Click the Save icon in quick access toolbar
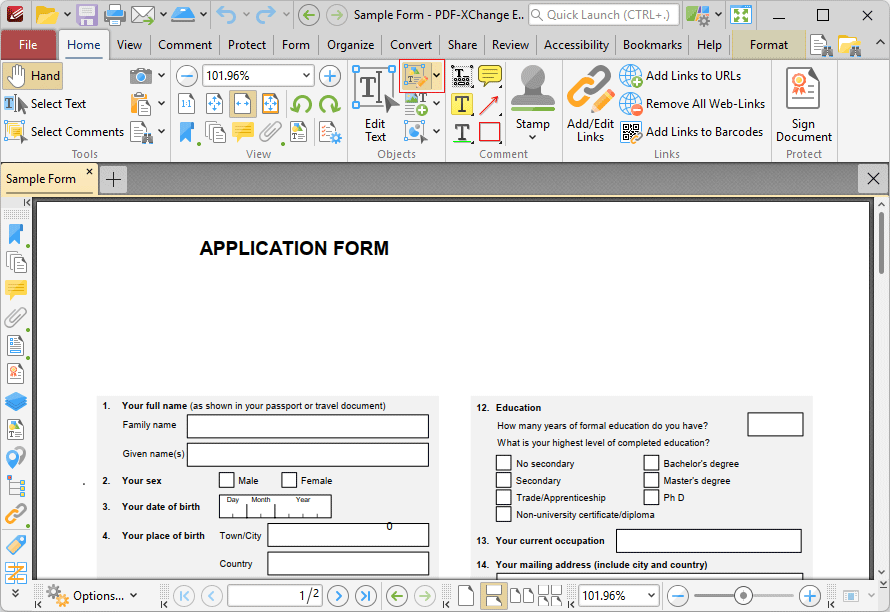Screen dimensions: 890x612 click(87, 15)
